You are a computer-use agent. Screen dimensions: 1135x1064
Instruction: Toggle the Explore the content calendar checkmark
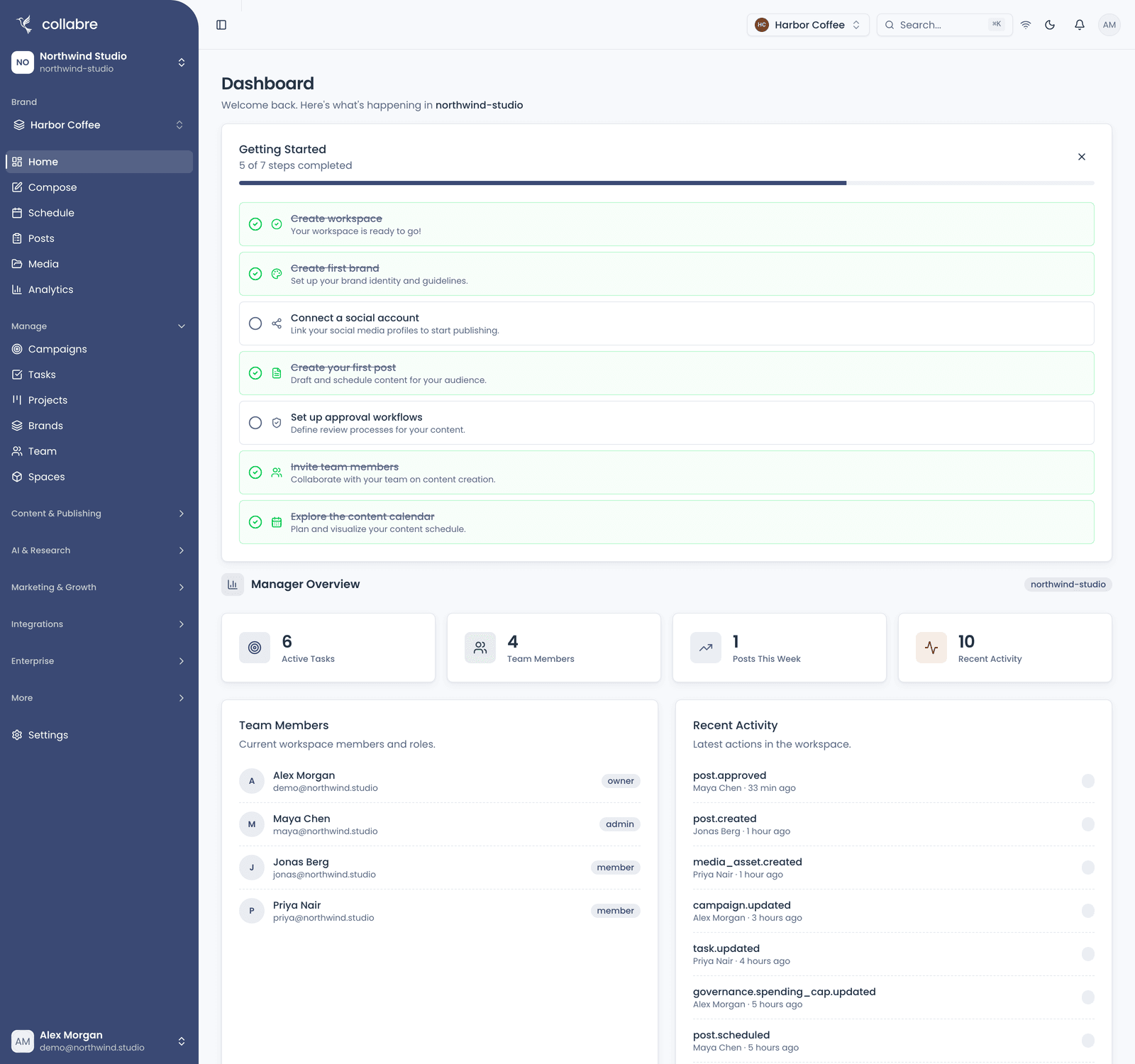(255, 522)
